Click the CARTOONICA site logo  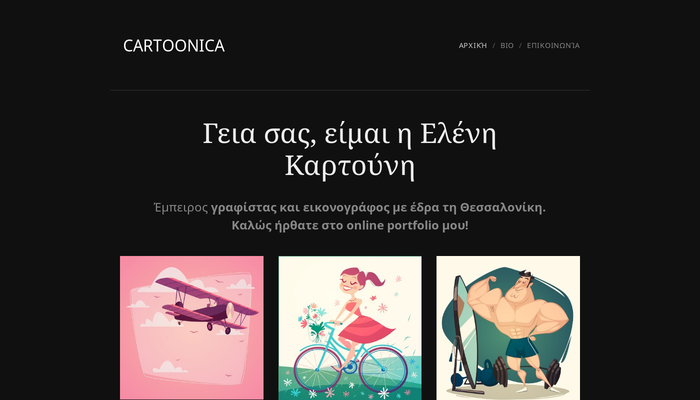[x=174, y=46]
